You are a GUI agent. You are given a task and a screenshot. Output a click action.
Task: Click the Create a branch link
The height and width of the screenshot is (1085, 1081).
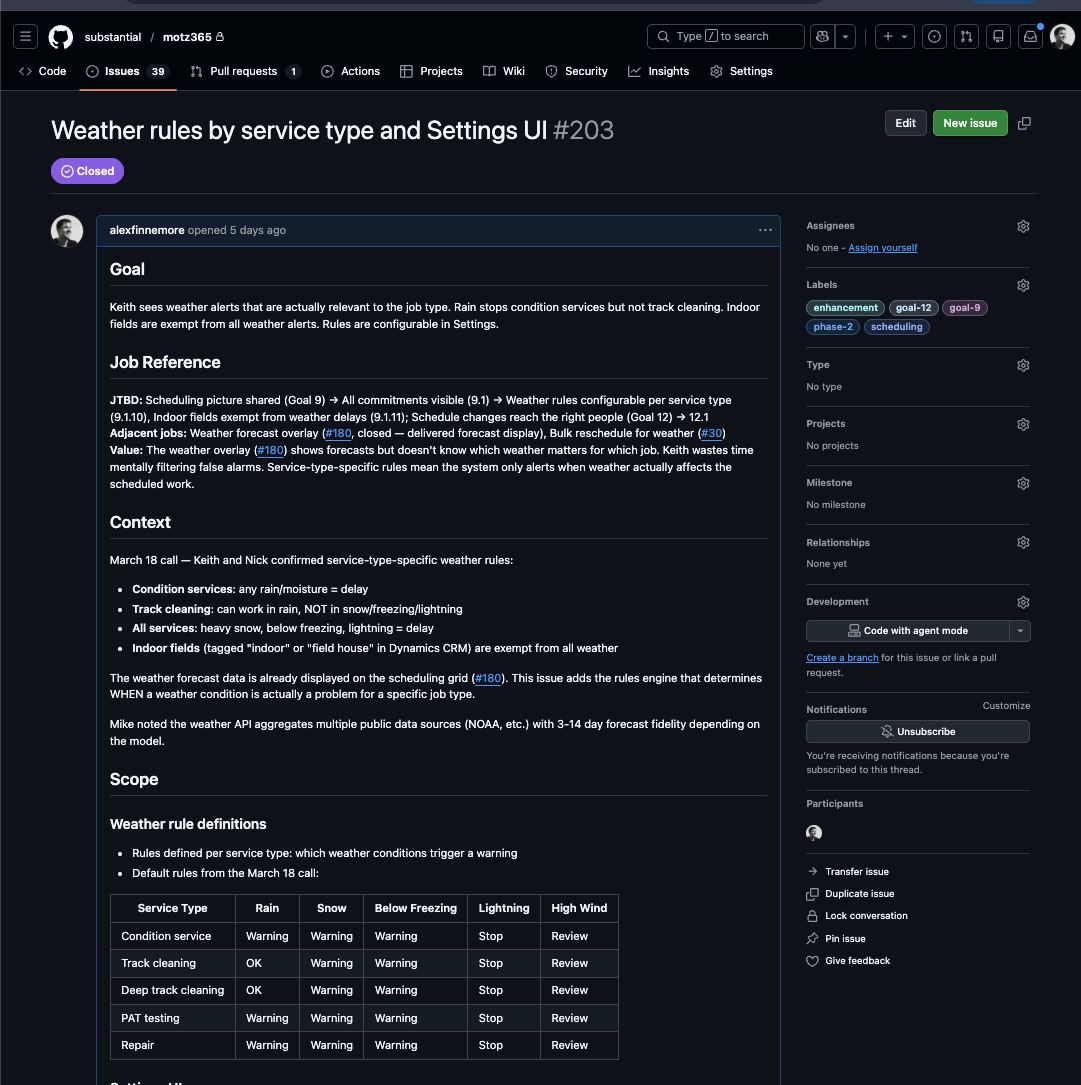point(842,657)
